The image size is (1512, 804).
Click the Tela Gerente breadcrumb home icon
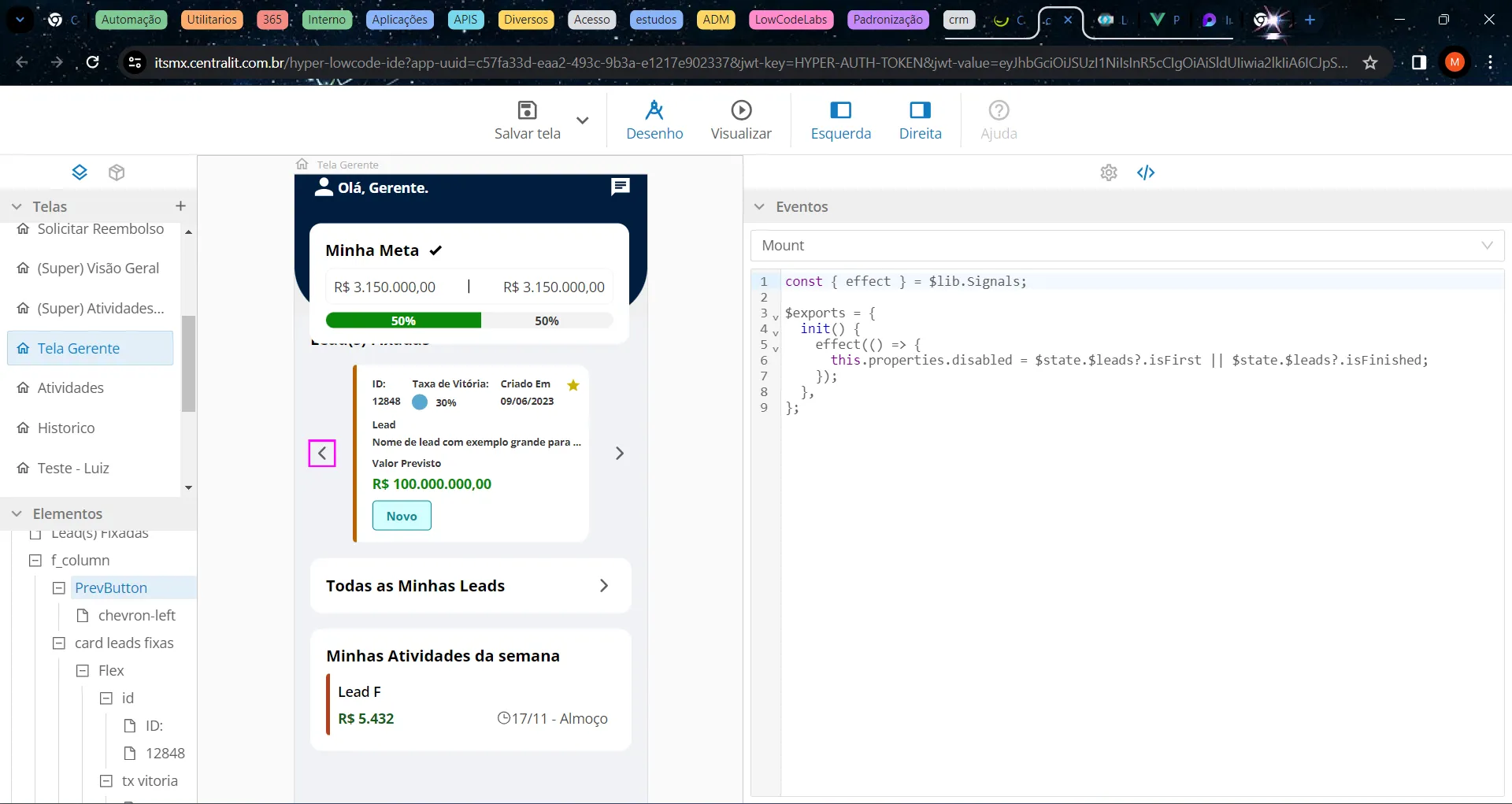(302, 165)
